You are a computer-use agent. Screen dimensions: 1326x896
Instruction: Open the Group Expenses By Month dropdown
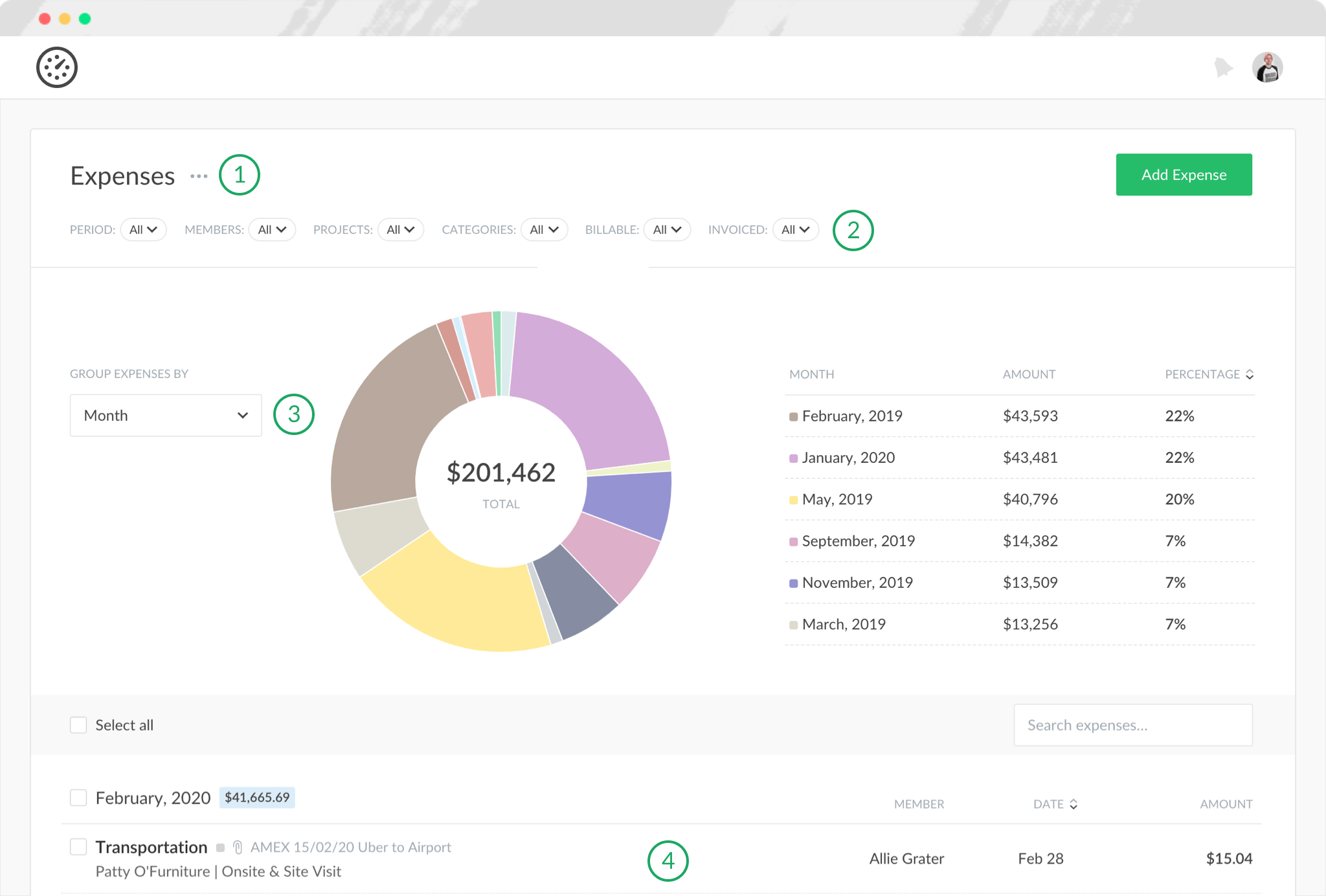click(x=166, y=416)
